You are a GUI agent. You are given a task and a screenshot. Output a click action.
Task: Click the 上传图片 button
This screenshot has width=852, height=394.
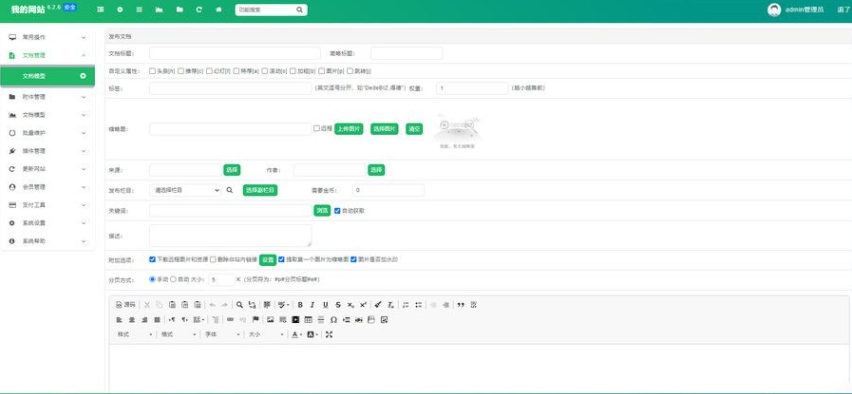348,129
